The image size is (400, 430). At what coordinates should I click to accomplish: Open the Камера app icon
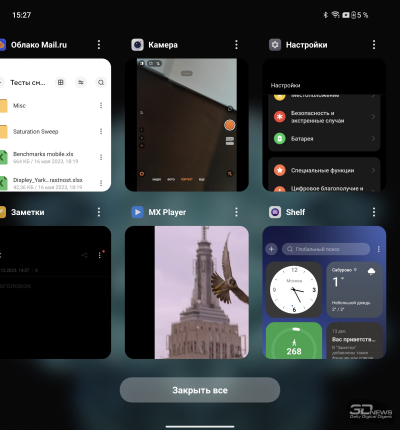tap(137, 45)
